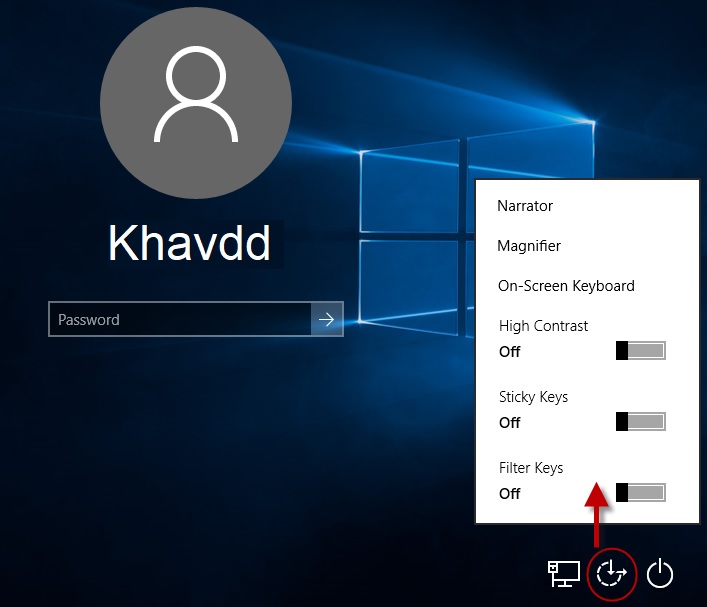Launch Magnifier from the accessibility menu
Image resolution: width=707 pixels, height=607 pixels.
(x=529, y=246)
